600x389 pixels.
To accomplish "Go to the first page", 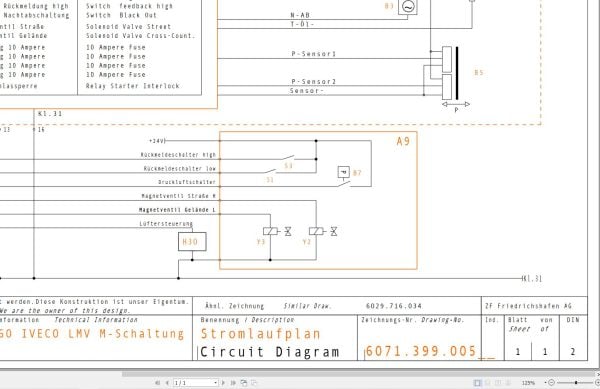I will (x=157, y=382).
